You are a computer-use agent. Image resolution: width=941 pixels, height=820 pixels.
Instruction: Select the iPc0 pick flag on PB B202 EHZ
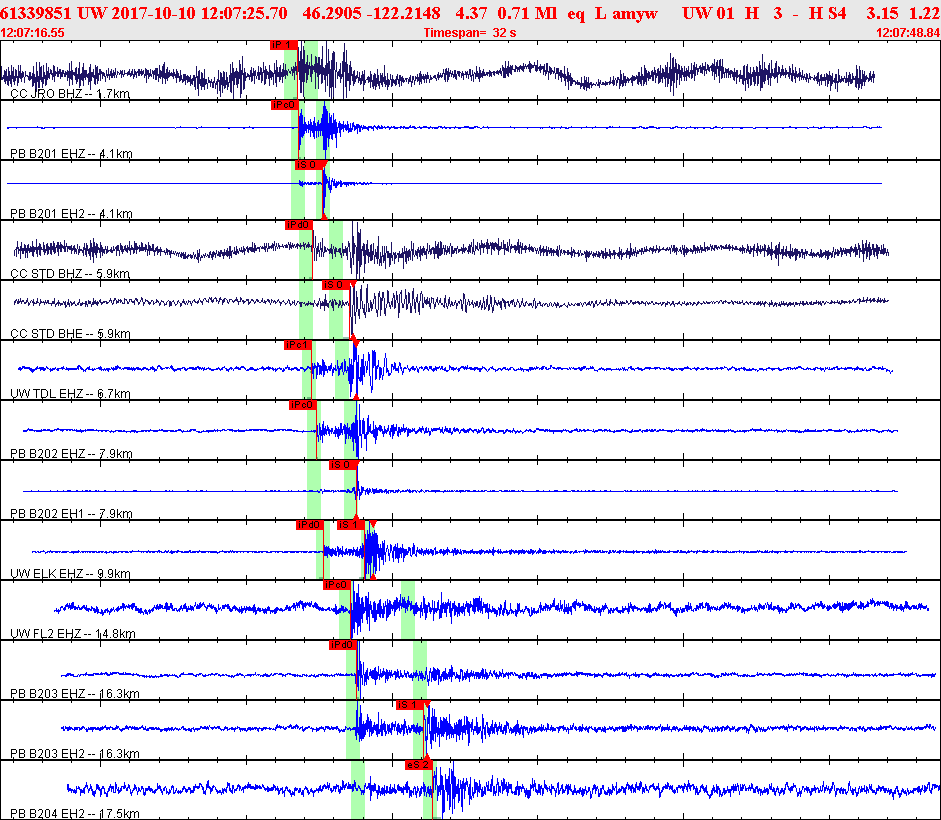pos(302,405)
